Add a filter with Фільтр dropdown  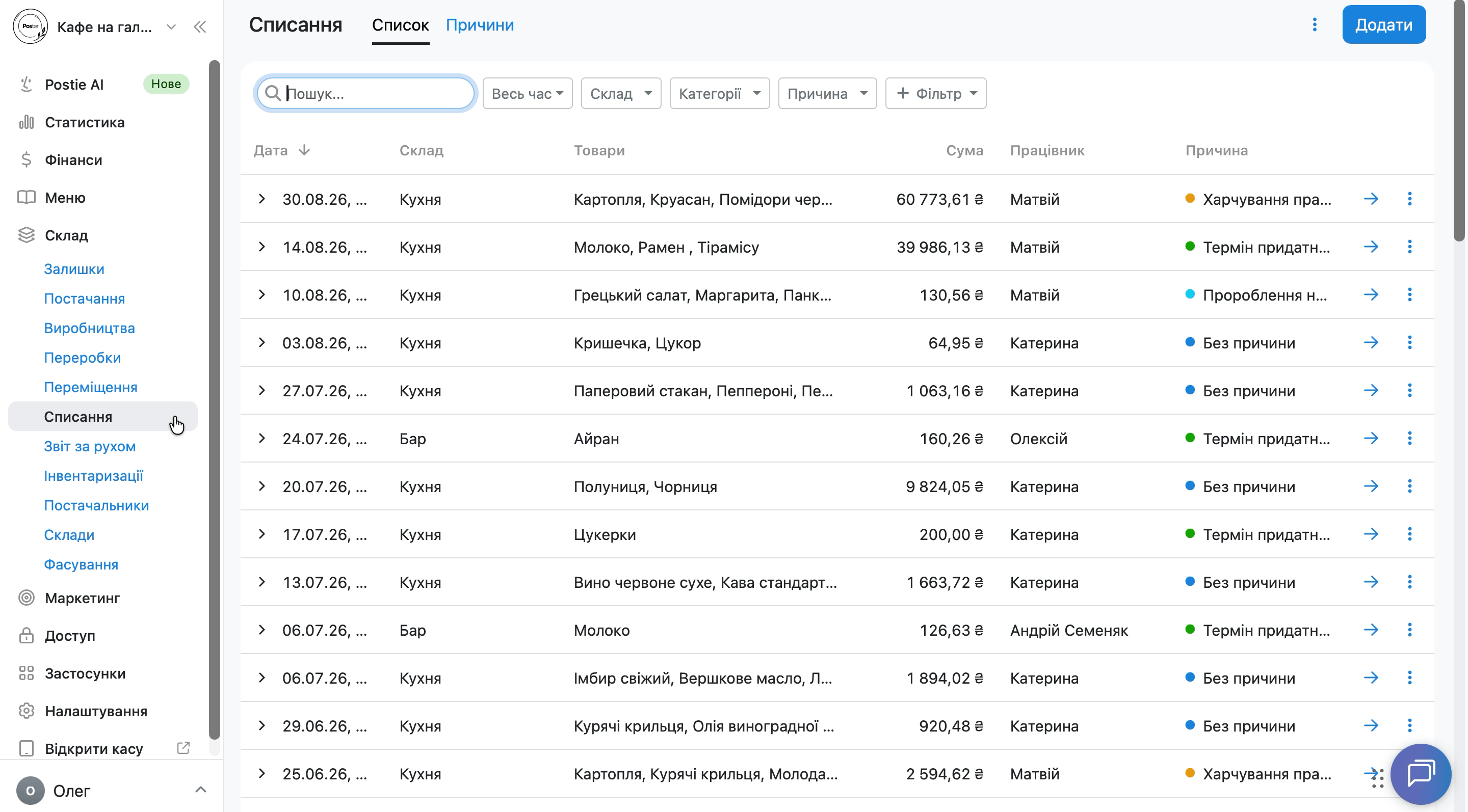[936, 93]
